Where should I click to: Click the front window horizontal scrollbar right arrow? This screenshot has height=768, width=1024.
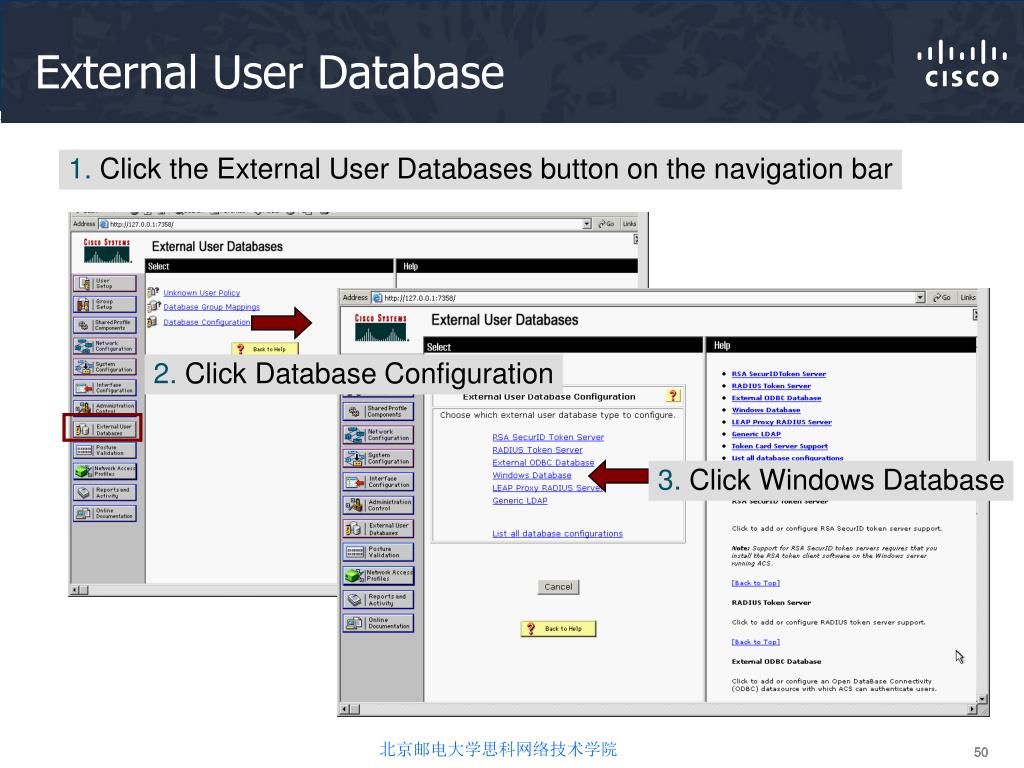point(972,709)
